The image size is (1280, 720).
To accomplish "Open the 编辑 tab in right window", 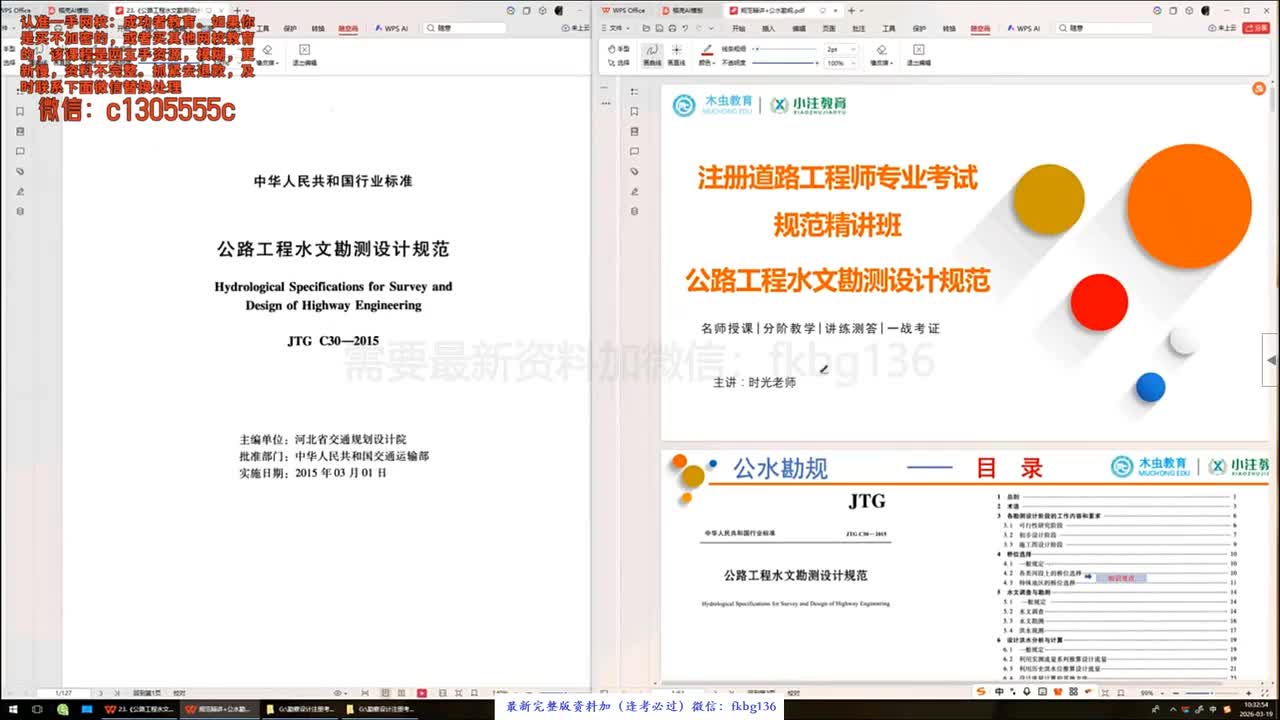I will (799, 29).
